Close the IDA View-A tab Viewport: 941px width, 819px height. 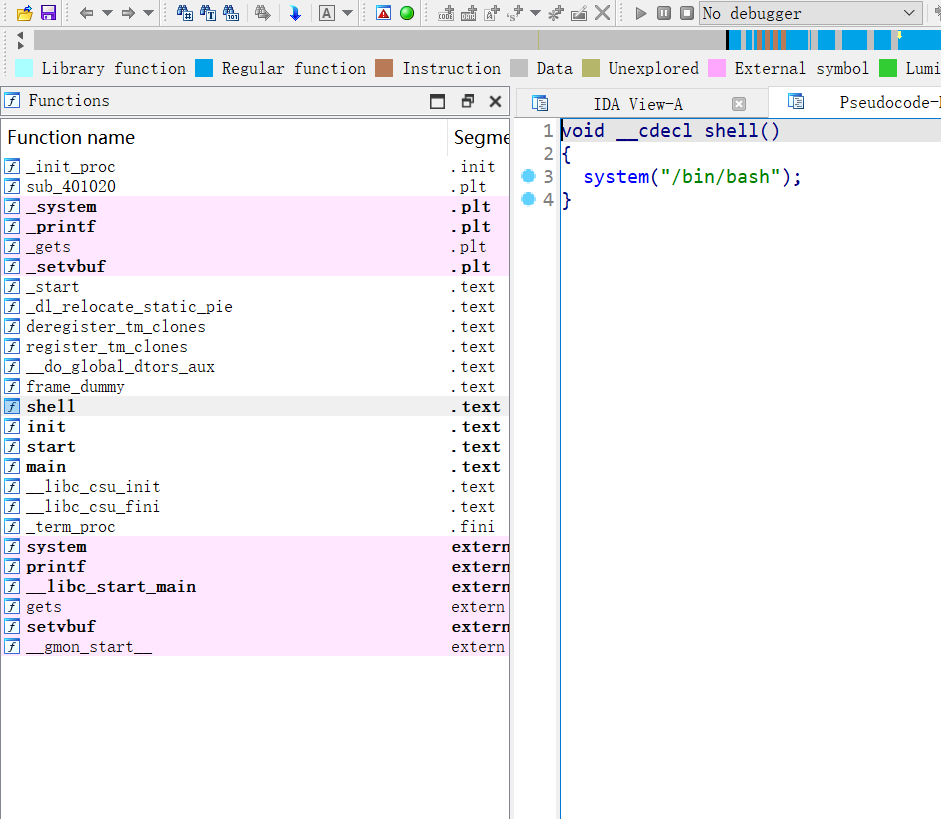pyautogui.click(x=739, y=104)
